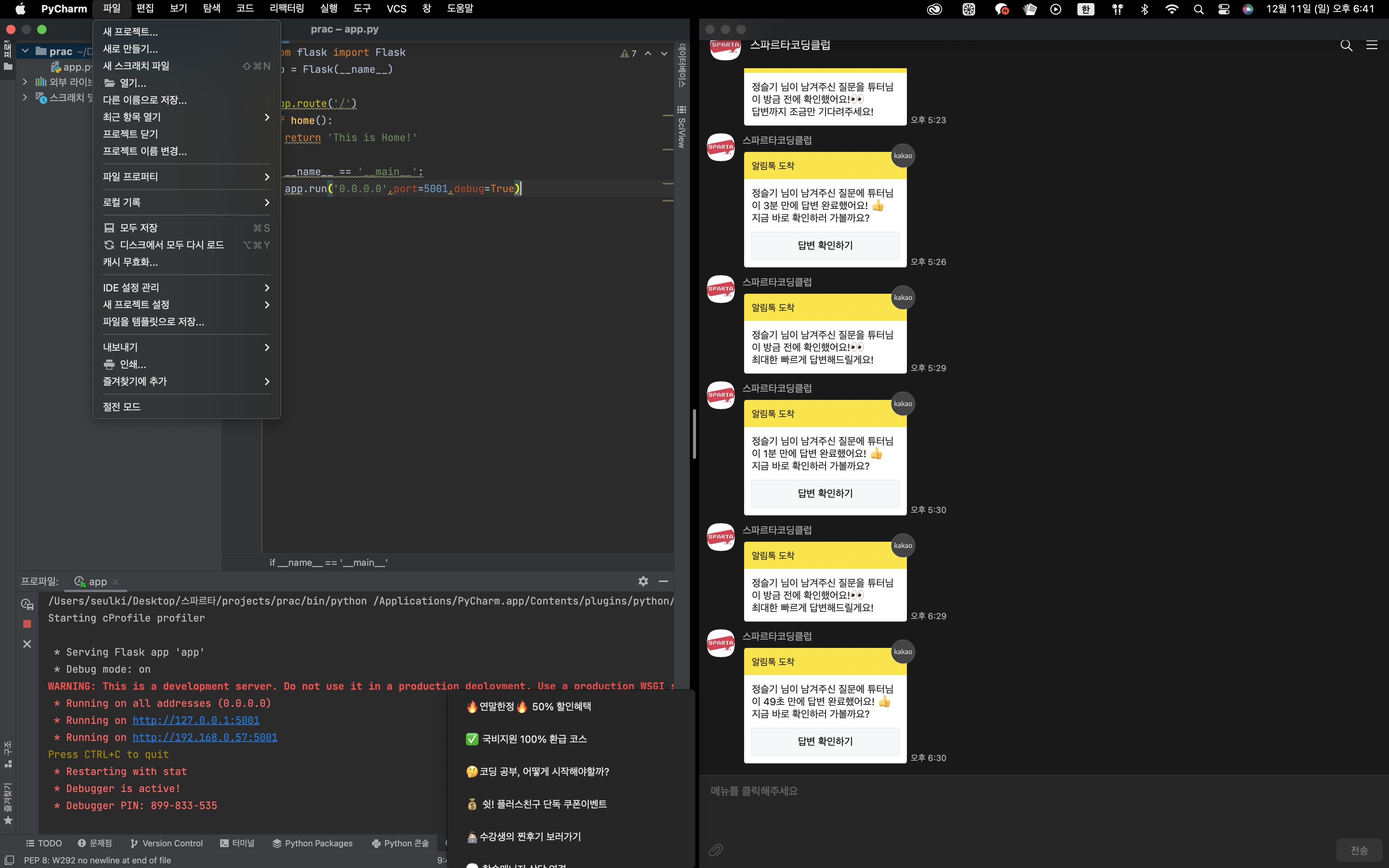Close the app profiler tab
The image size is (1389, 868).
pos(116,582)
